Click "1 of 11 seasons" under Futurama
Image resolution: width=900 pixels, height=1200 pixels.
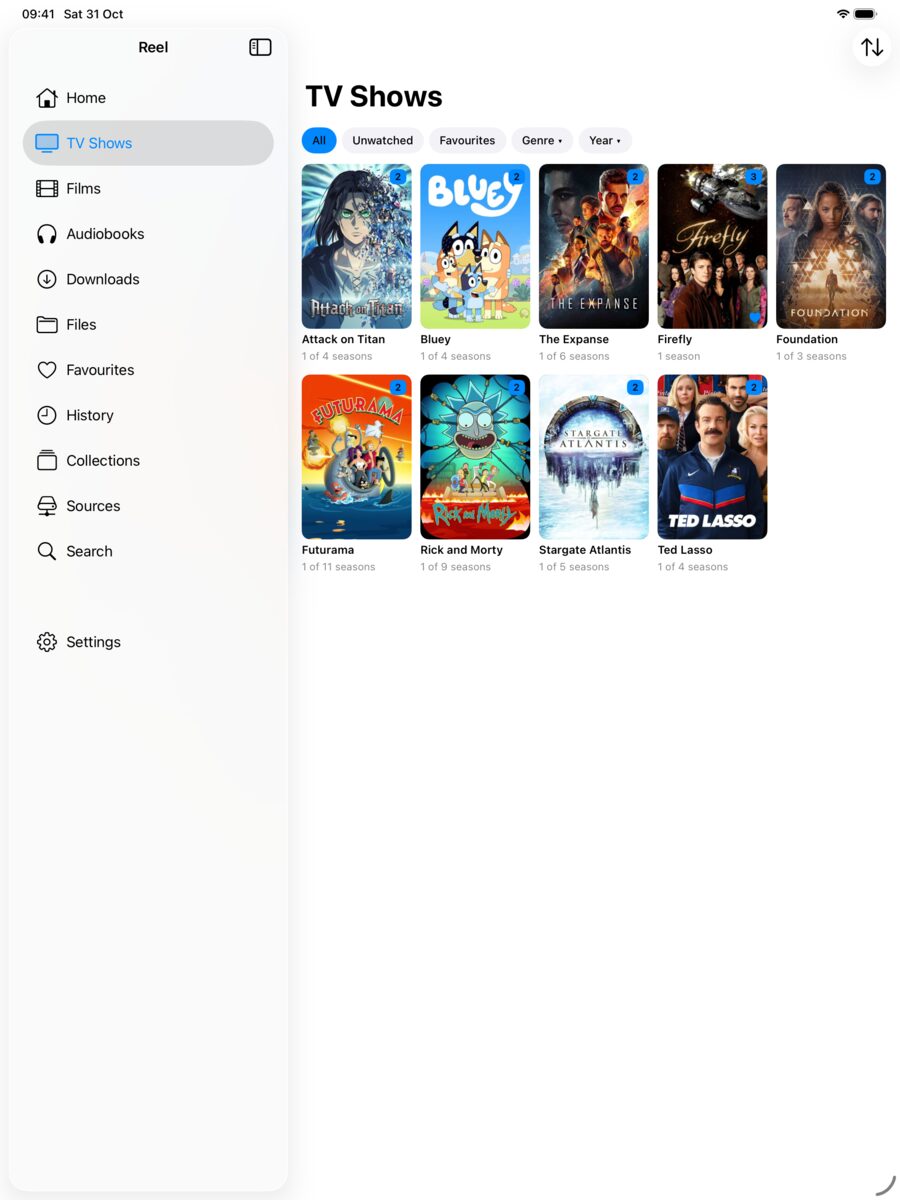[339, 567]
